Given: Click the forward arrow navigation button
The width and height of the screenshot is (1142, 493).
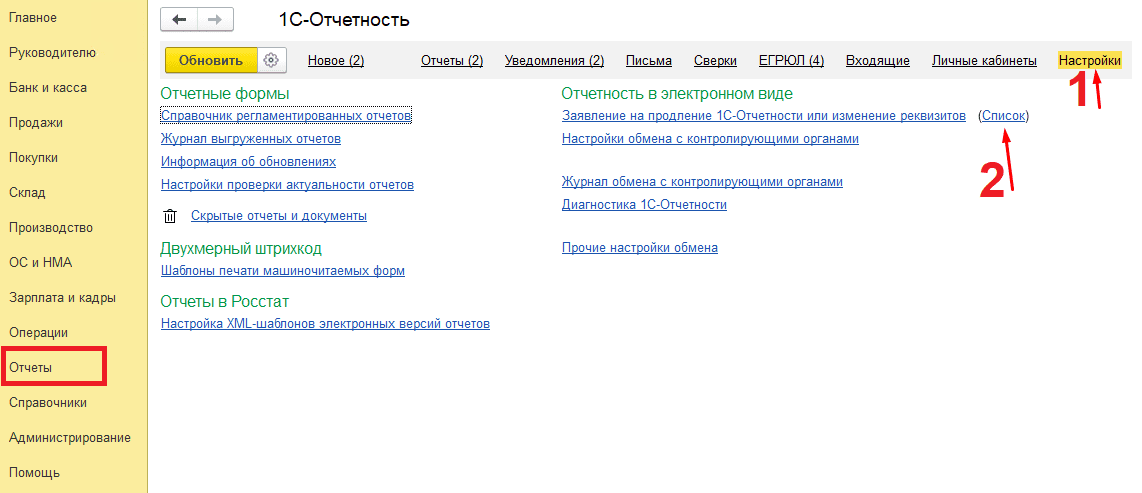Looking at the screenshot, I should 215,20.
